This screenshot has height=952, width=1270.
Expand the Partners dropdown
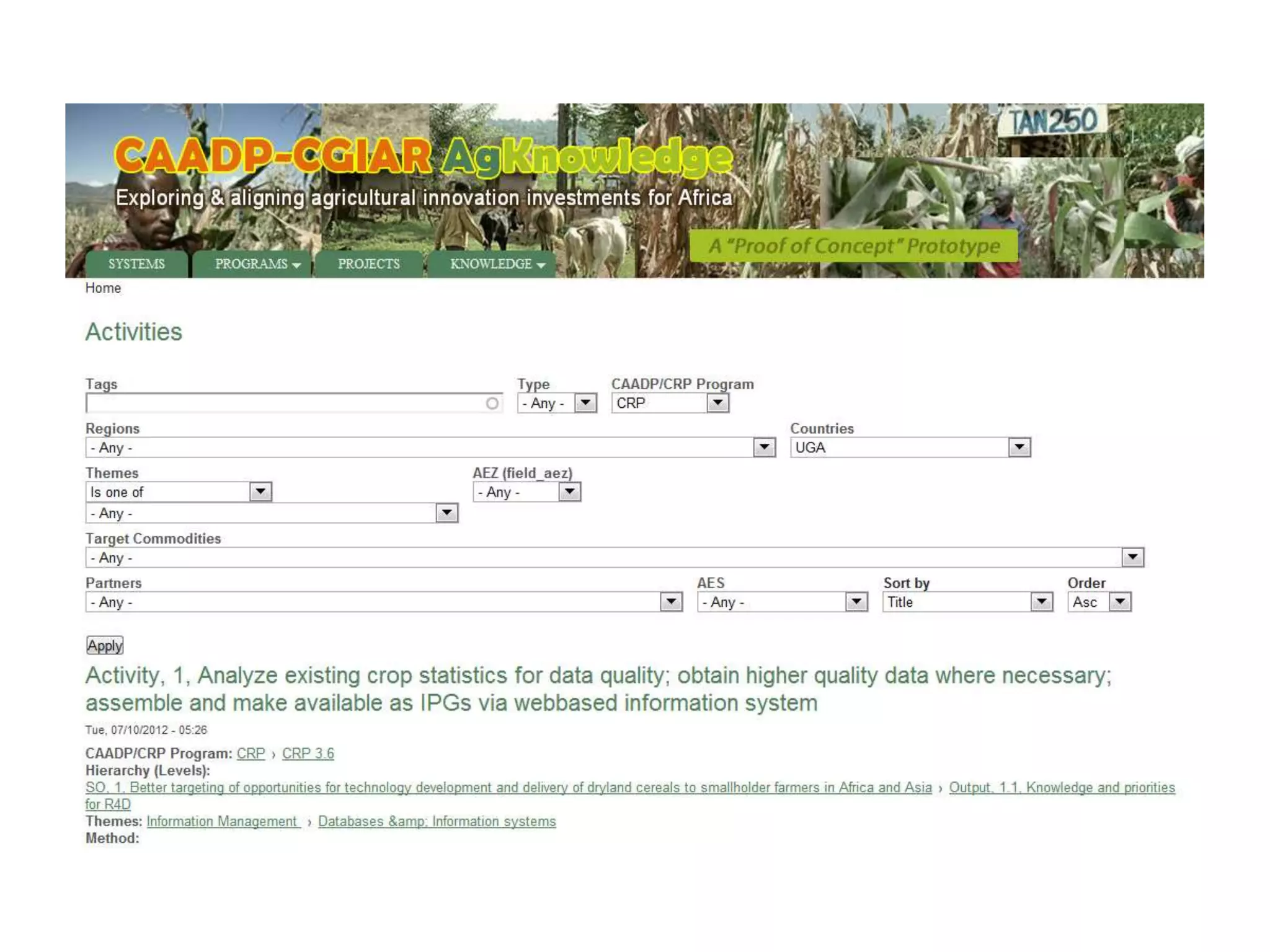384,602
